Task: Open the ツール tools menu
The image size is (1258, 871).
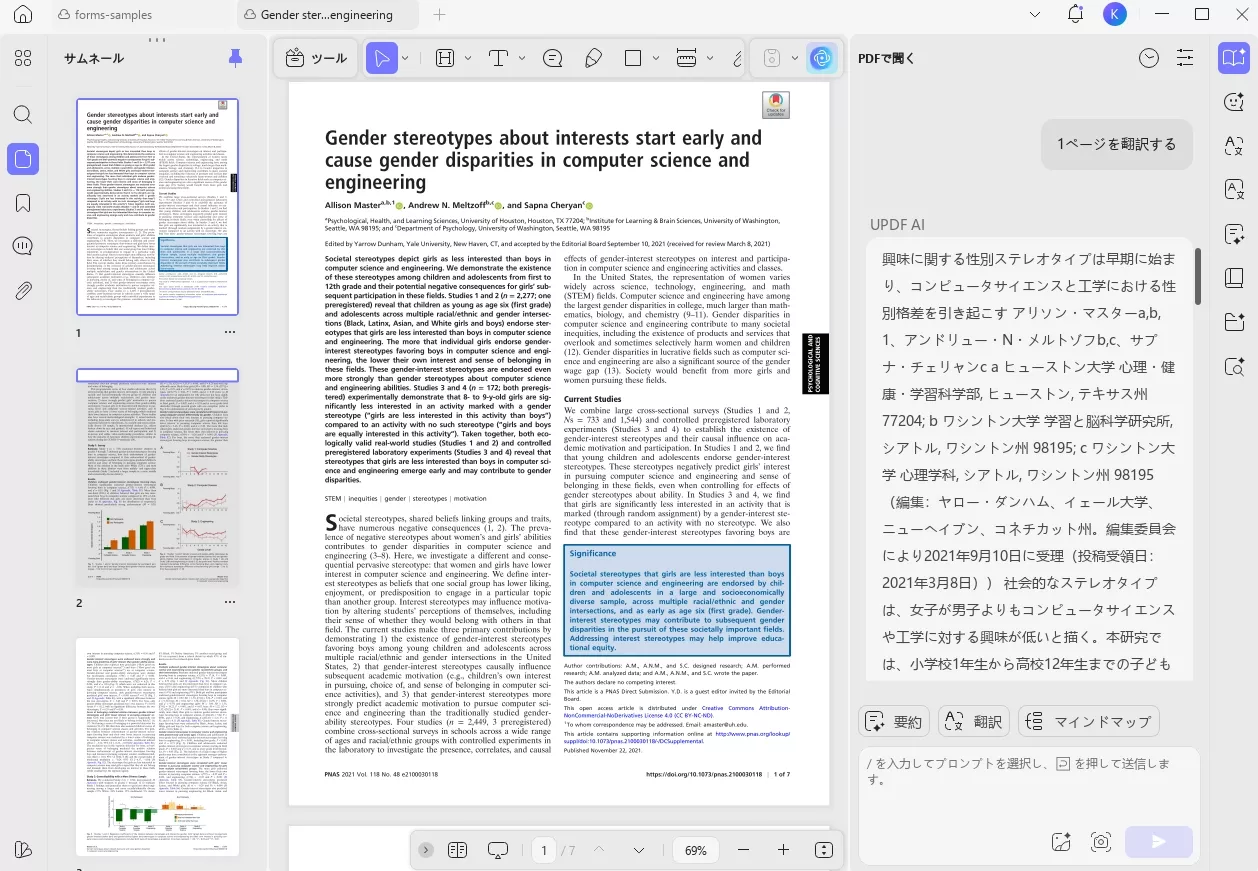Action: click(x=316, y=59)
